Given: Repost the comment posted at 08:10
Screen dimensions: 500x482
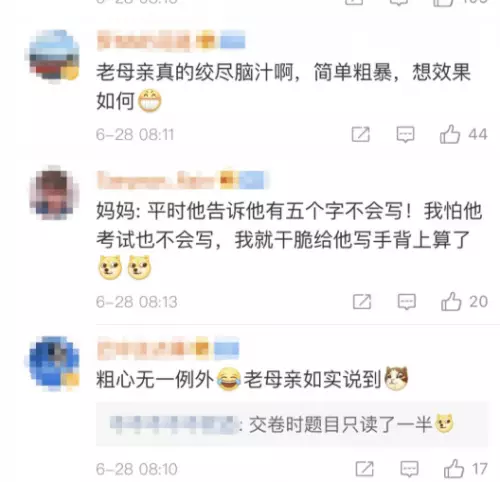Looking at the screenshot, I should point(365,469).
